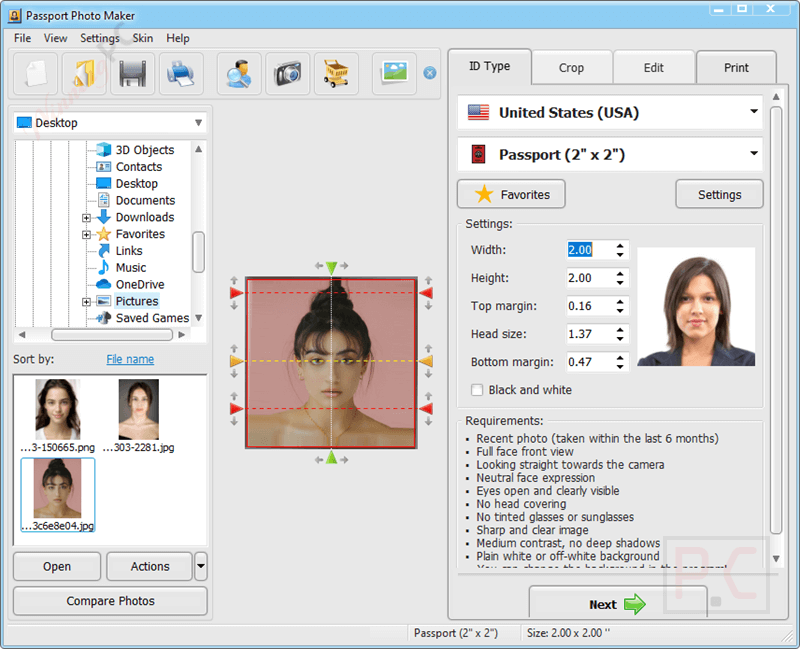Click the top green triangle crop marker
Screen dimensions: 800x649
pos(332,268)
